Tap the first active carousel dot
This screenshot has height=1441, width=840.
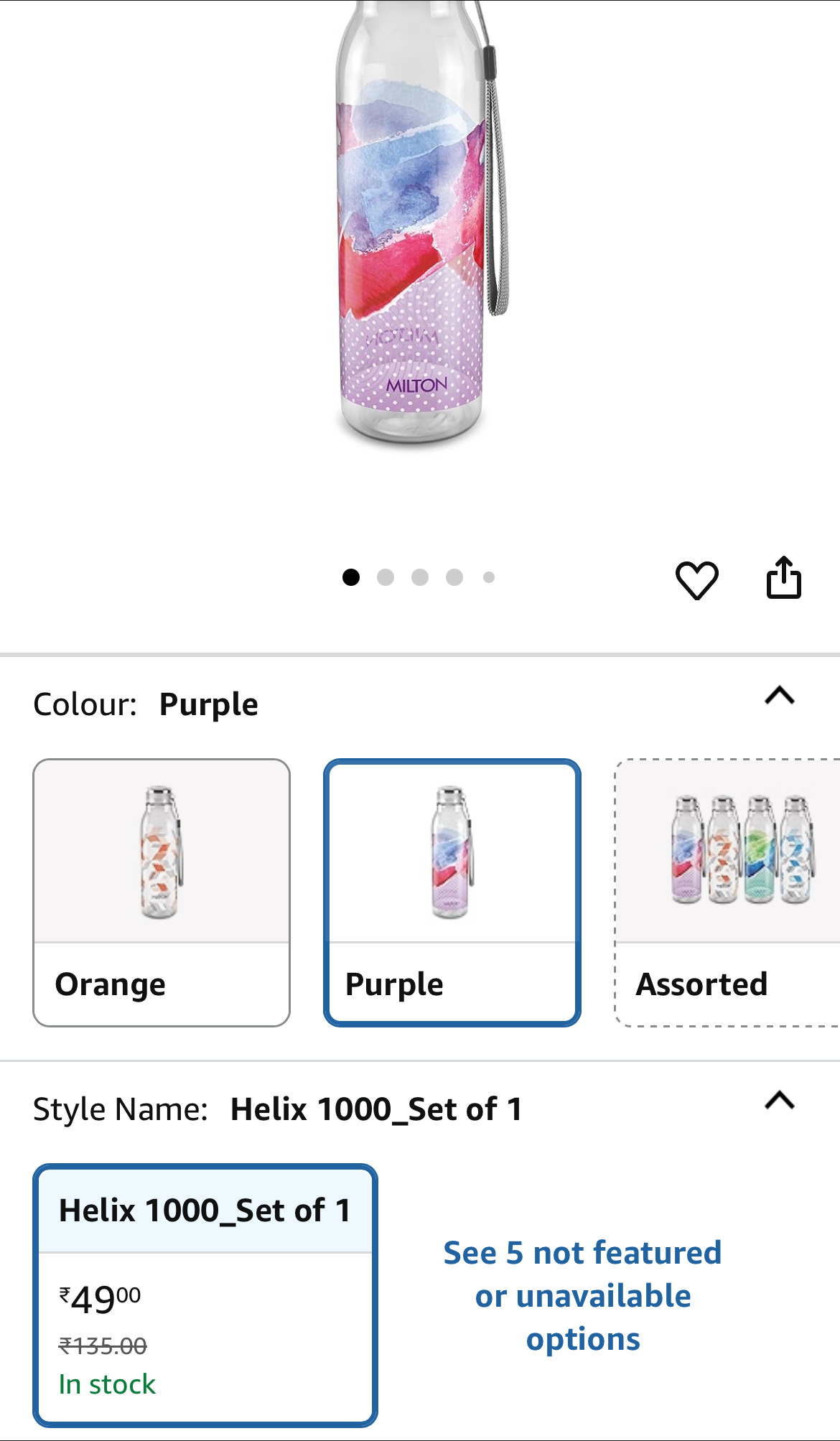[351, 577]
